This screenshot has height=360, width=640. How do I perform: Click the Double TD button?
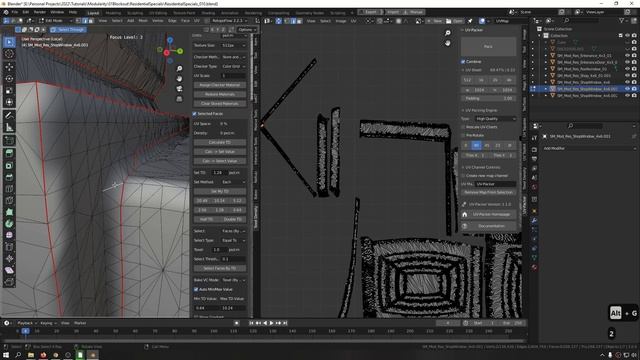[x=233, y=219]
